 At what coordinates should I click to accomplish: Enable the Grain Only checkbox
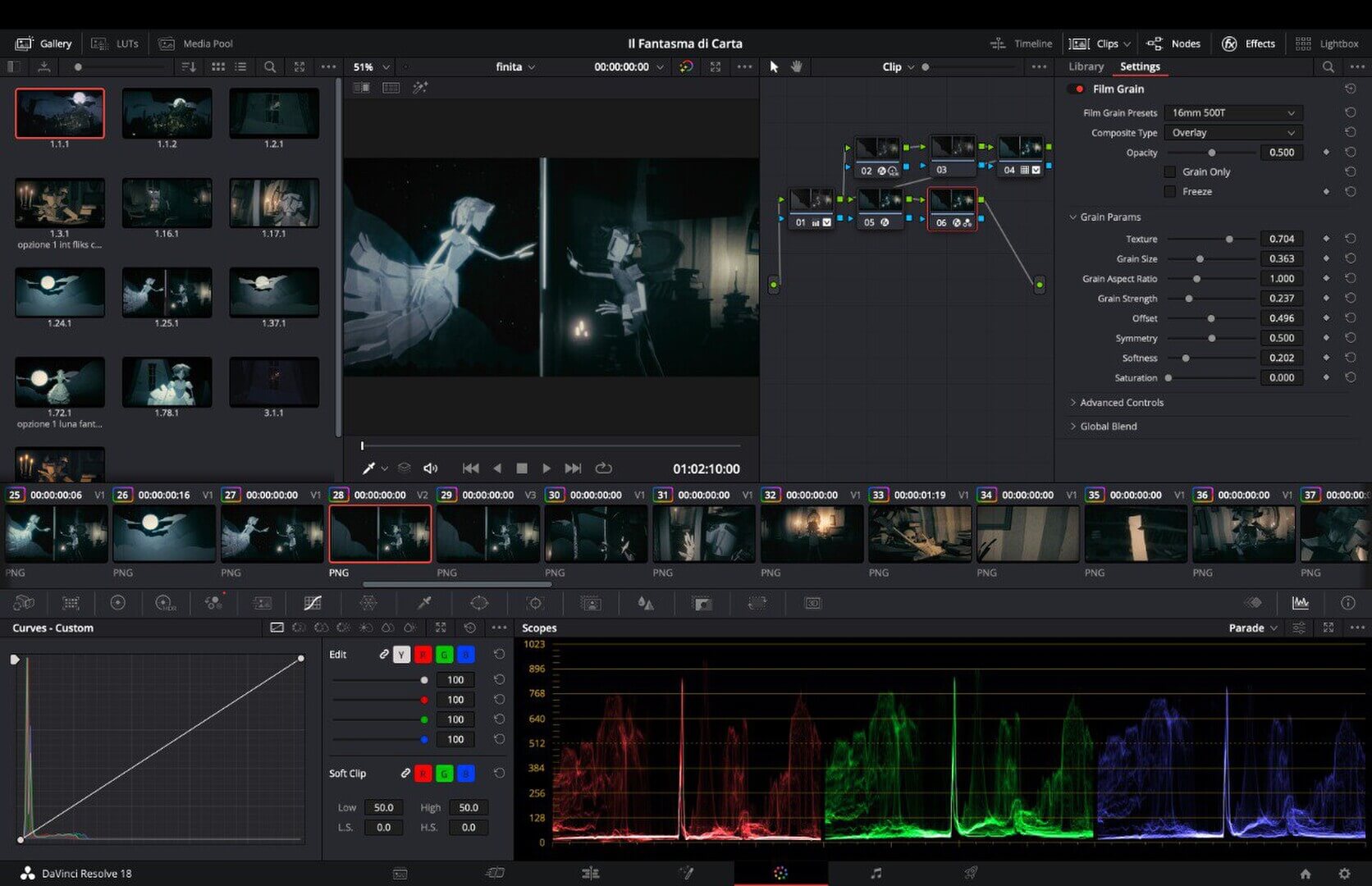point(1170,171)
